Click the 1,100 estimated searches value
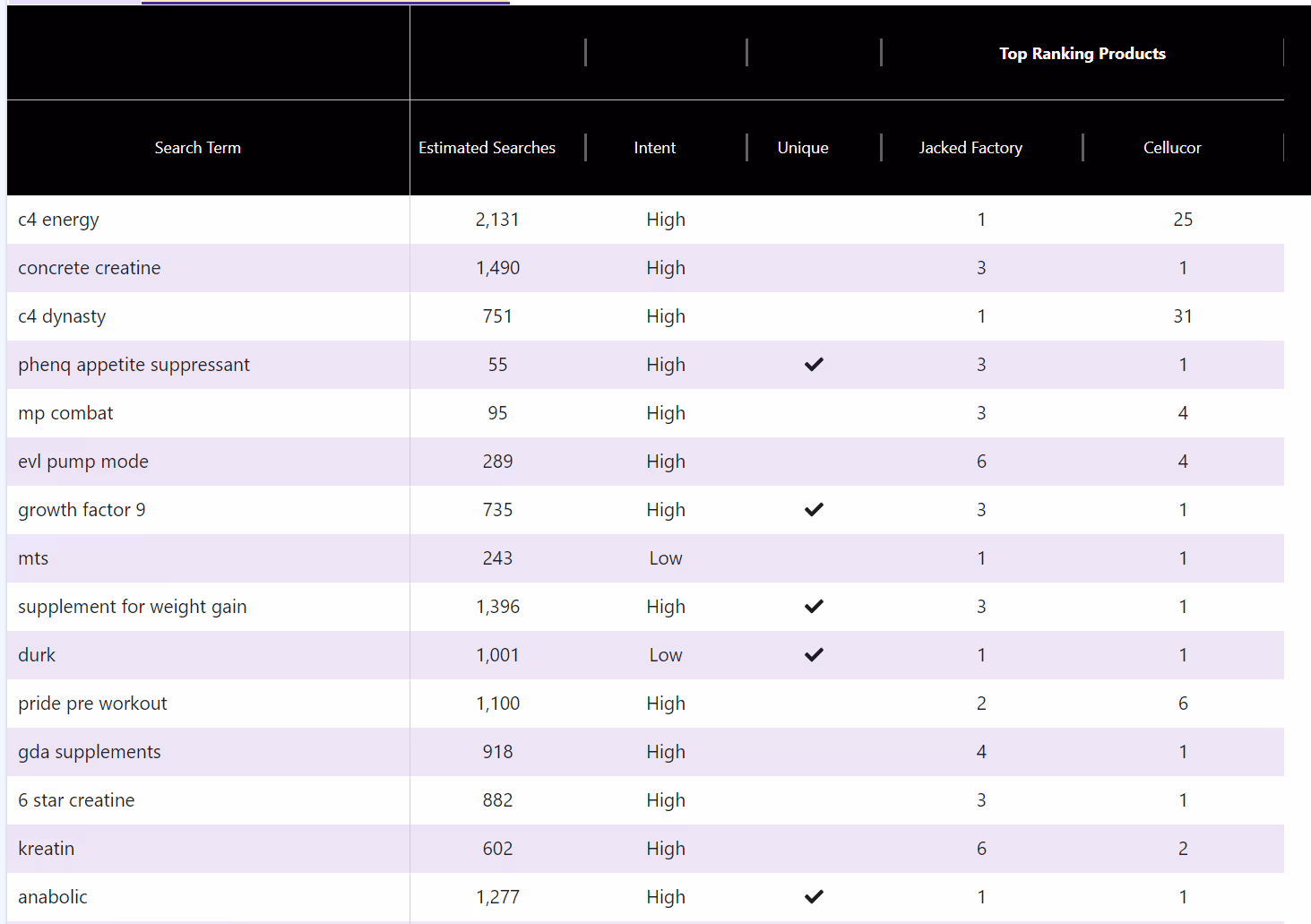1311x924 pixels. pyautogui.click(x=497, y=704)
